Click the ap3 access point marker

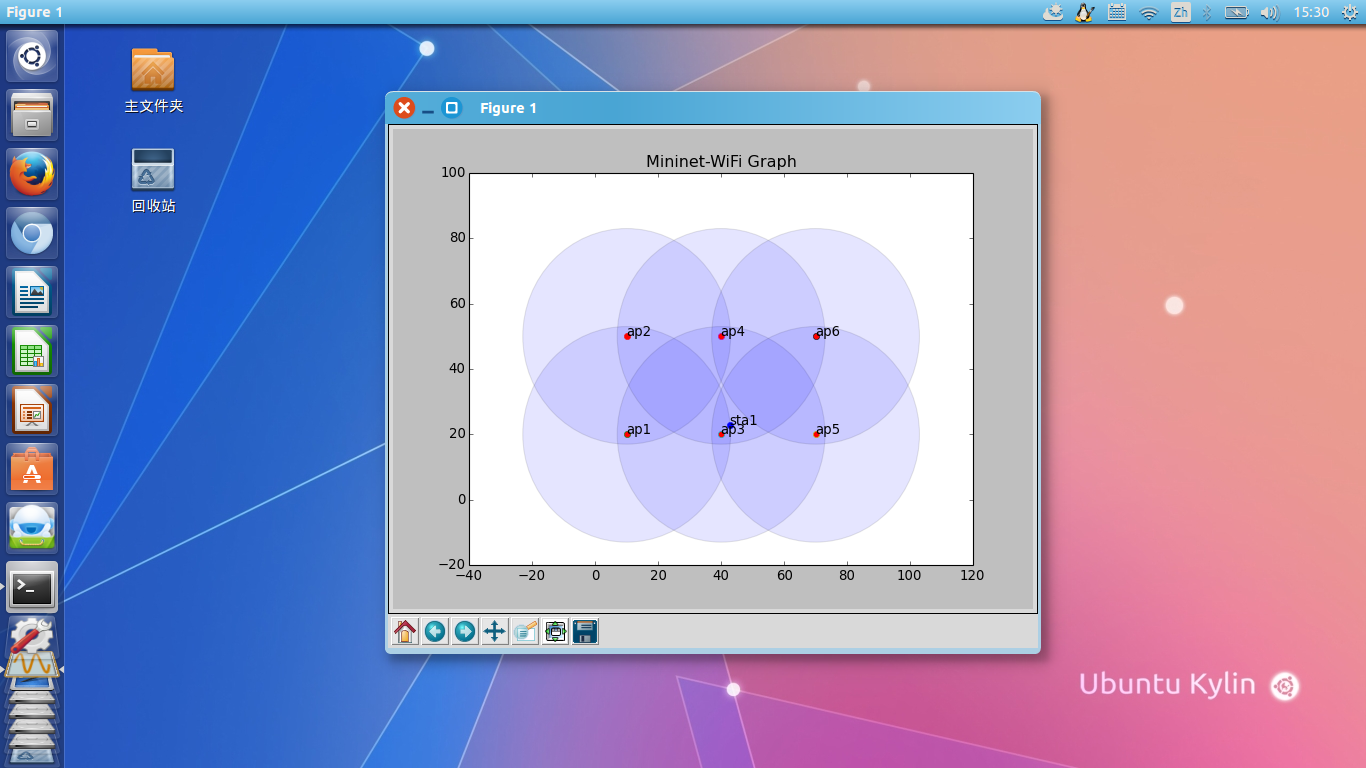point(721,434)
